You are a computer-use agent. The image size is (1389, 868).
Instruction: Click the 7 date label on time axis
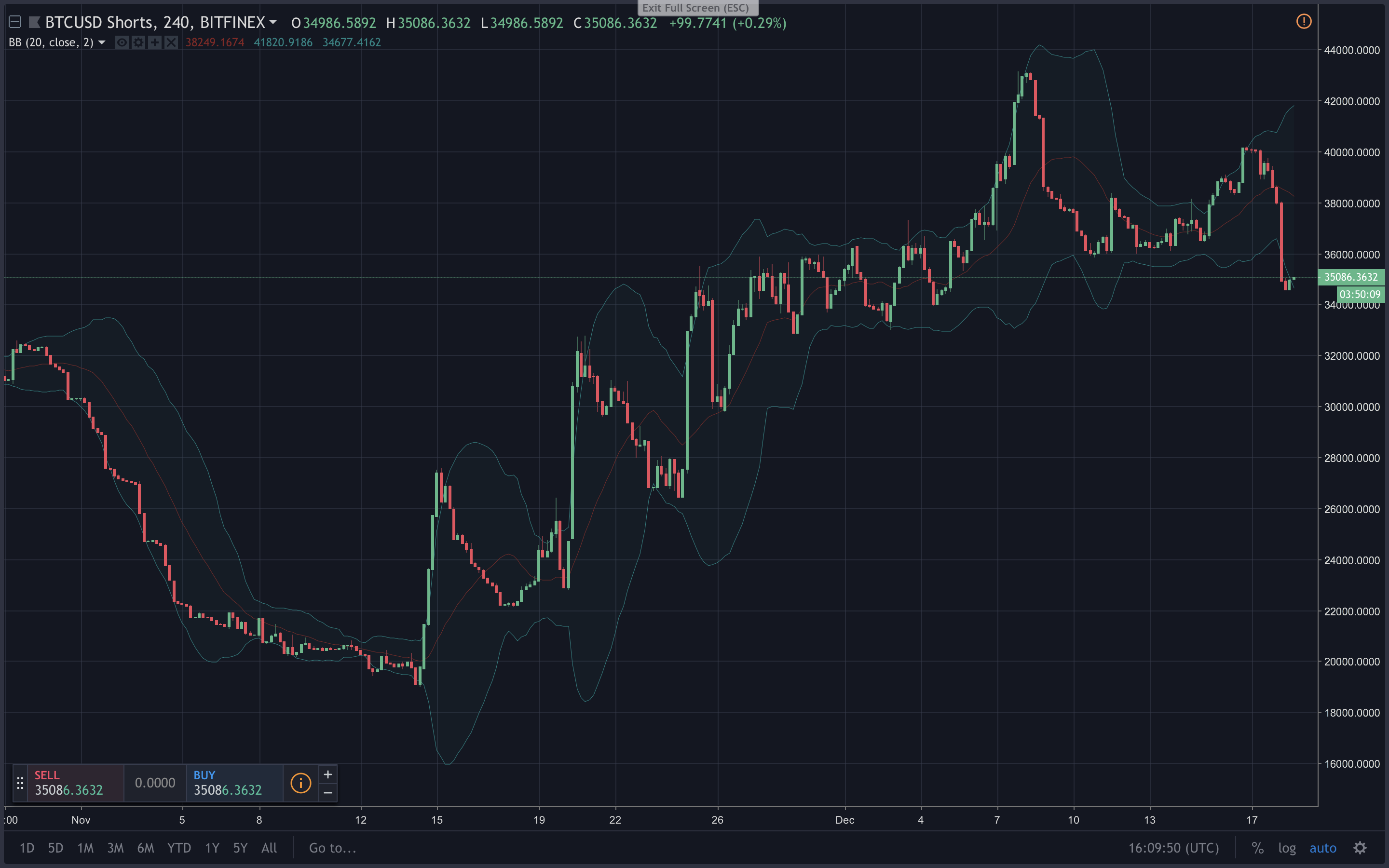click(997, 820)
